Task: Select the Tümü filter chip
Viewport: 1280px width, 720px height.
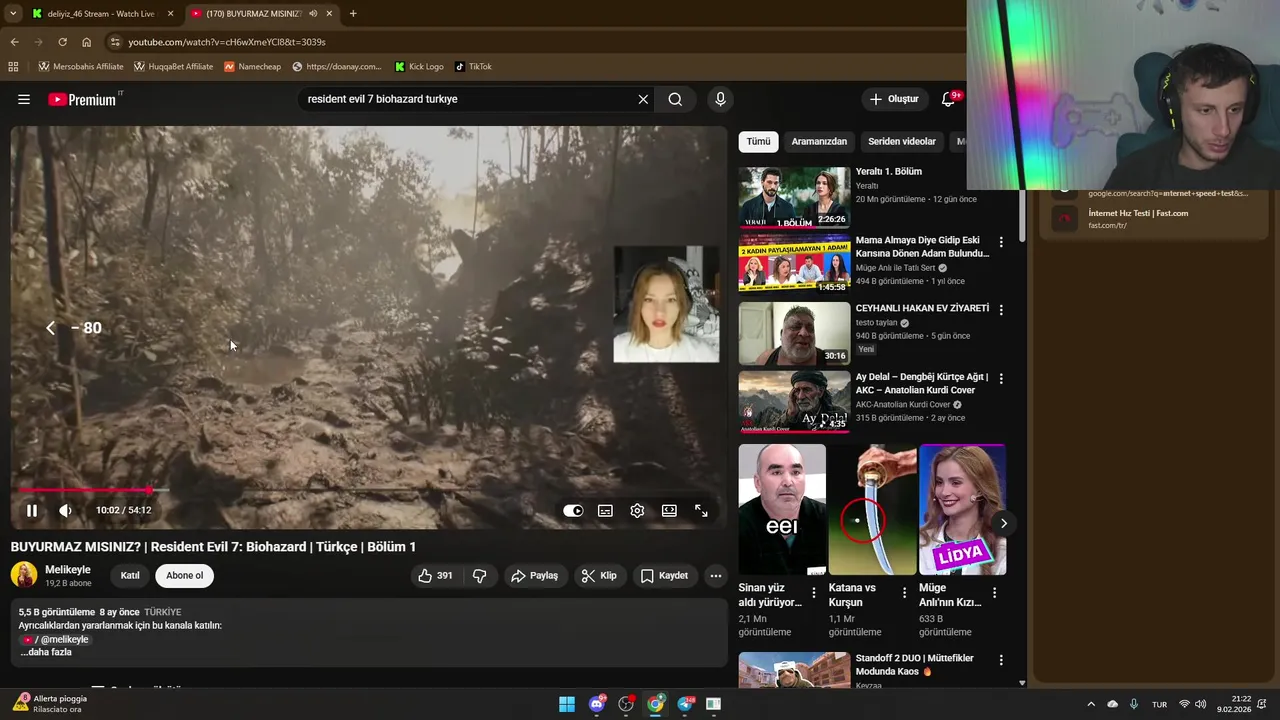Action: pyautogui.click(x=758, y=141)
